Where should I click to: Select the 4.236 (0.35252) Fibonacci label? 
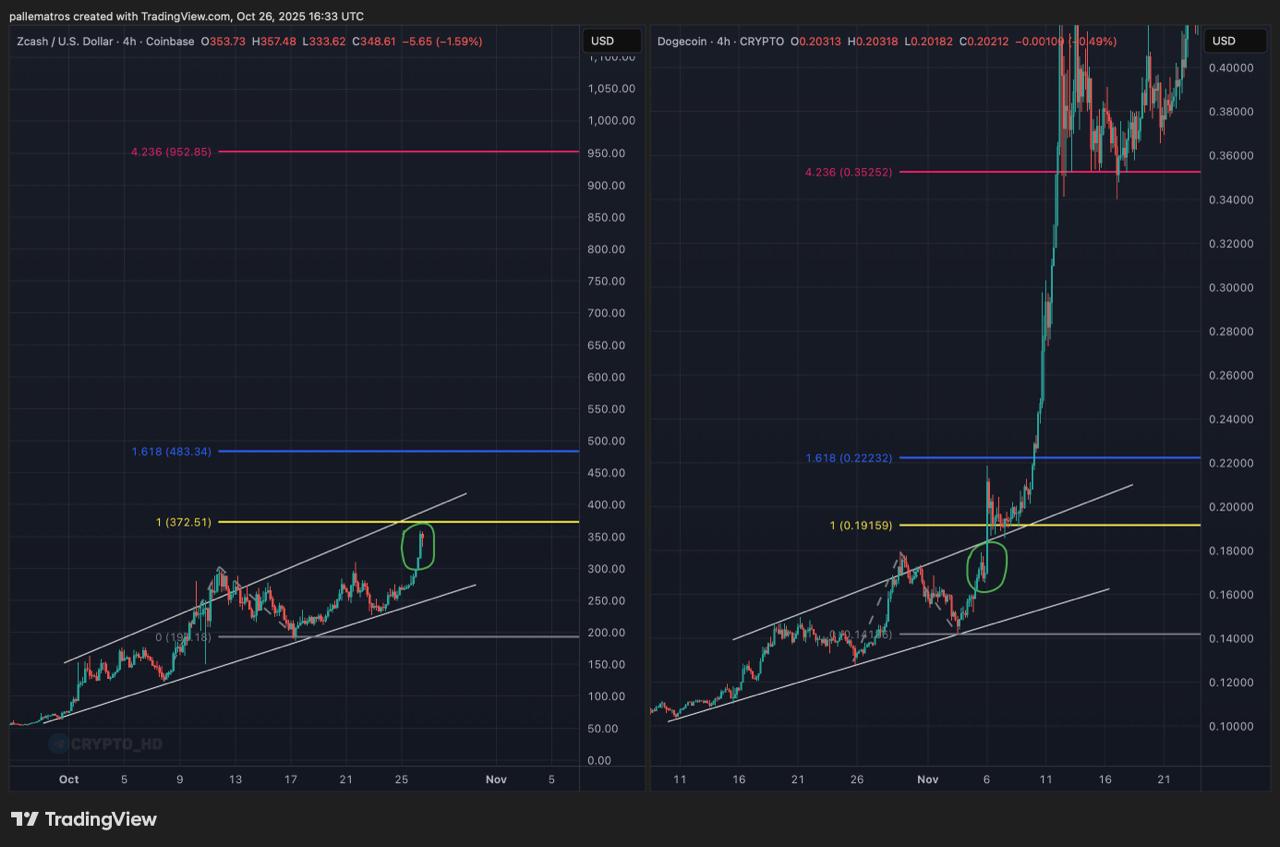coord(848,172)
